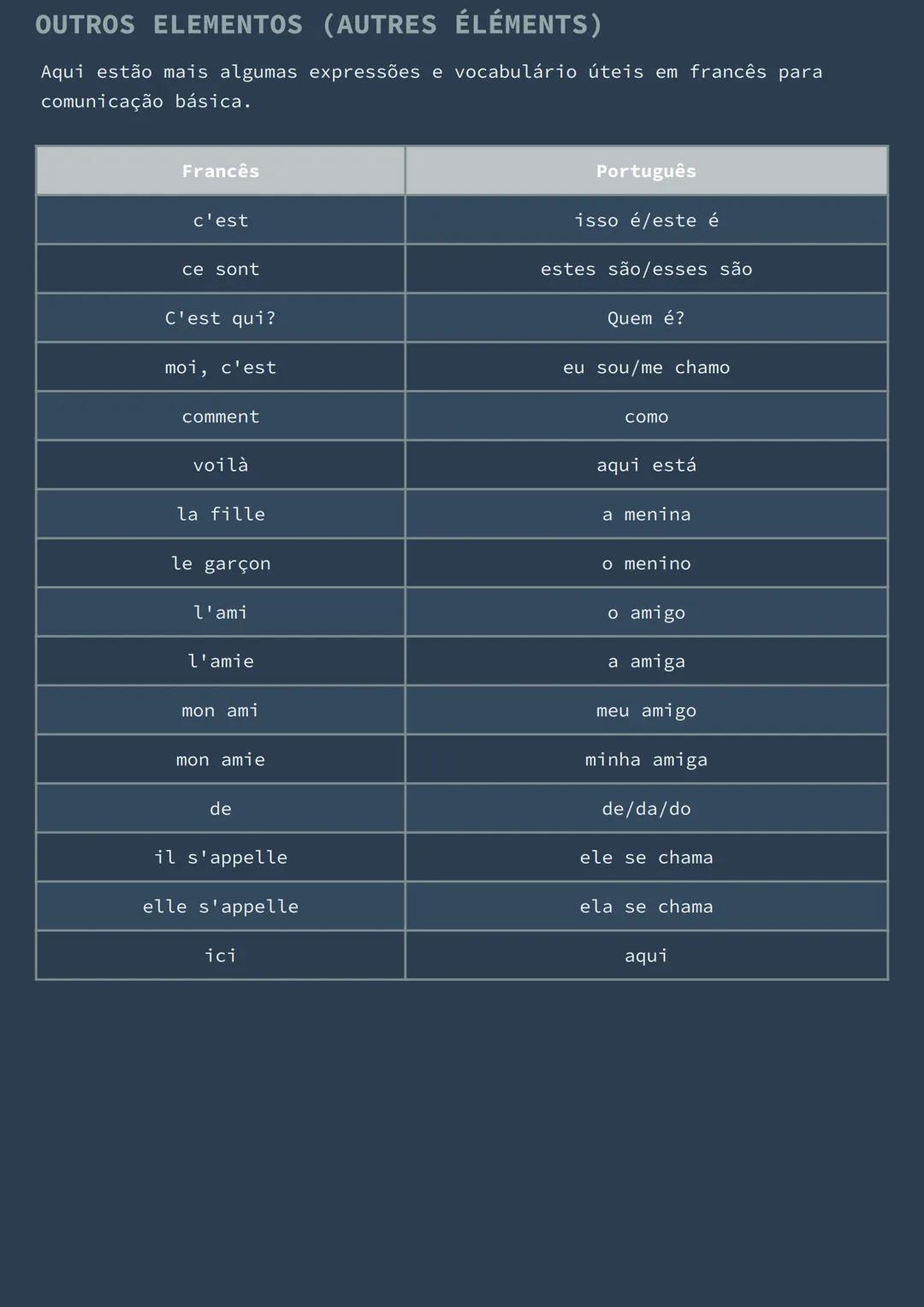Image resolution: width=924 pixels, height=1307 pixels.
Task: Select the 'isso é/este é' translation cell
Action: click(646, 221)
